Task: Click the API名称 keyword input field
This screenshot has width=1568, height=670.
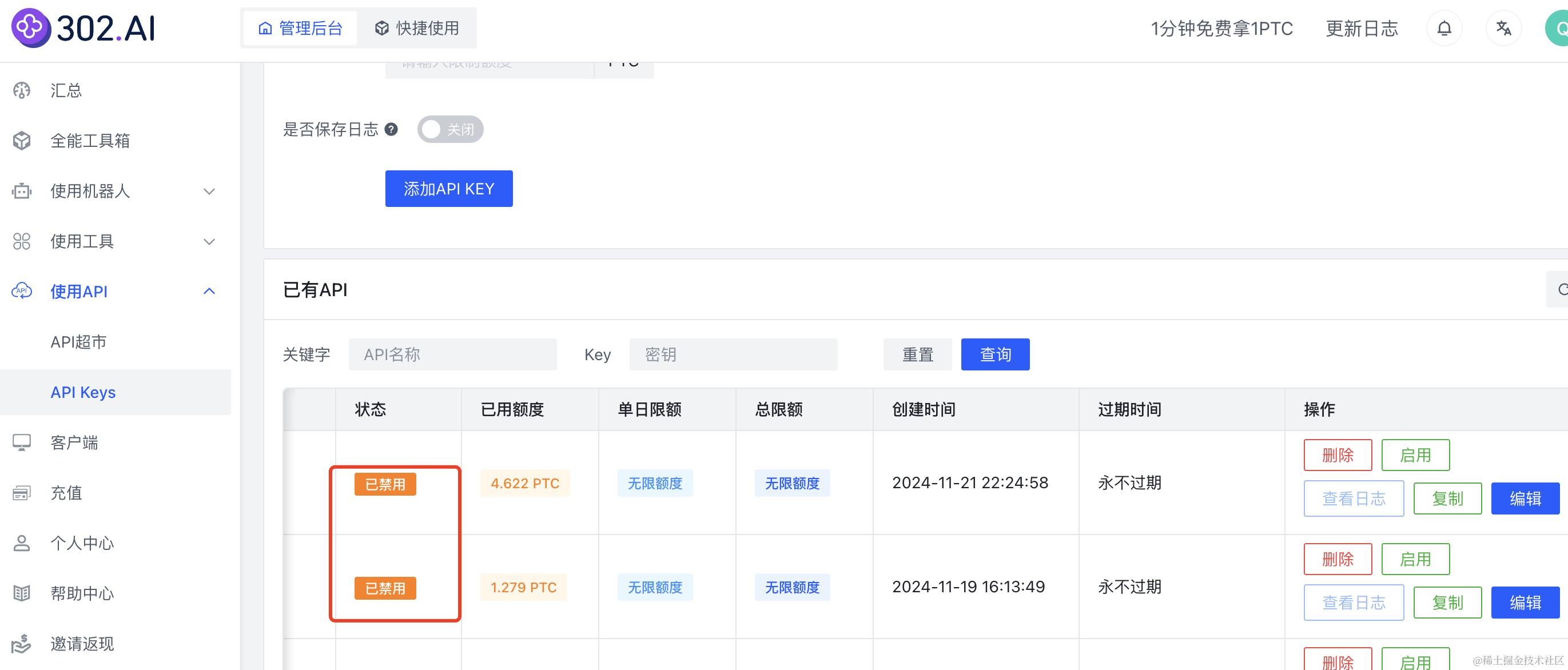Action: tap(452, 354)
